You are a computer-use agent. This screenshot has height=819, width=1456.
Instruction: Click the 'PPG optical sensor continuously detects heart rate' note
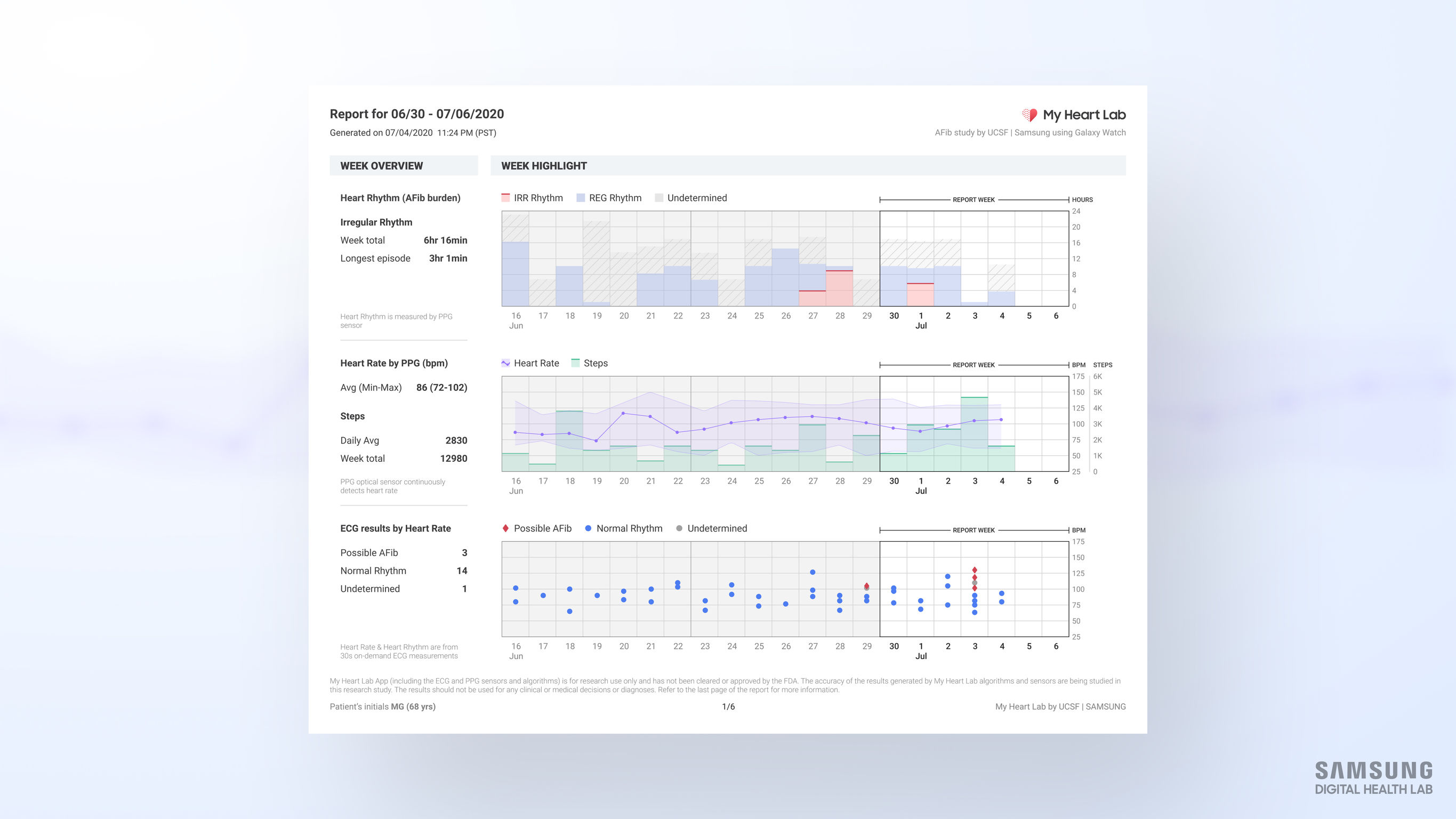click(x=392, y=486)
